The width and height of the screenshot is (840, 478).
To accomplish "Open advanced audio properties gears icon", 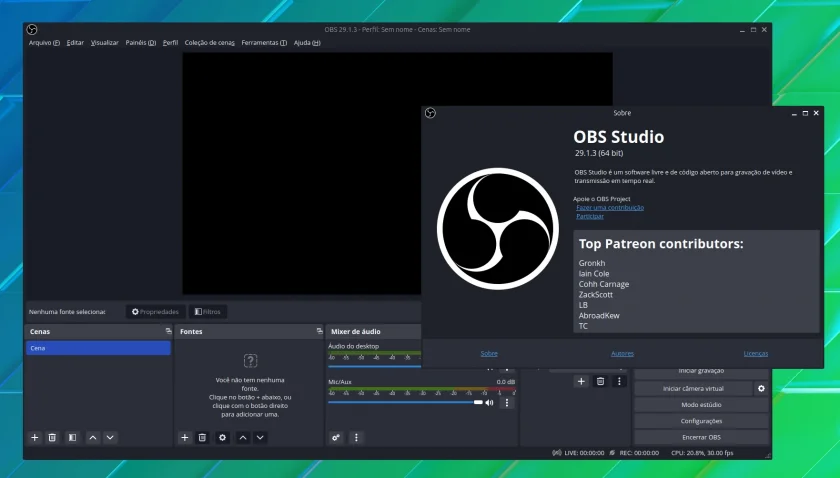I will click(x=336, y=438).
